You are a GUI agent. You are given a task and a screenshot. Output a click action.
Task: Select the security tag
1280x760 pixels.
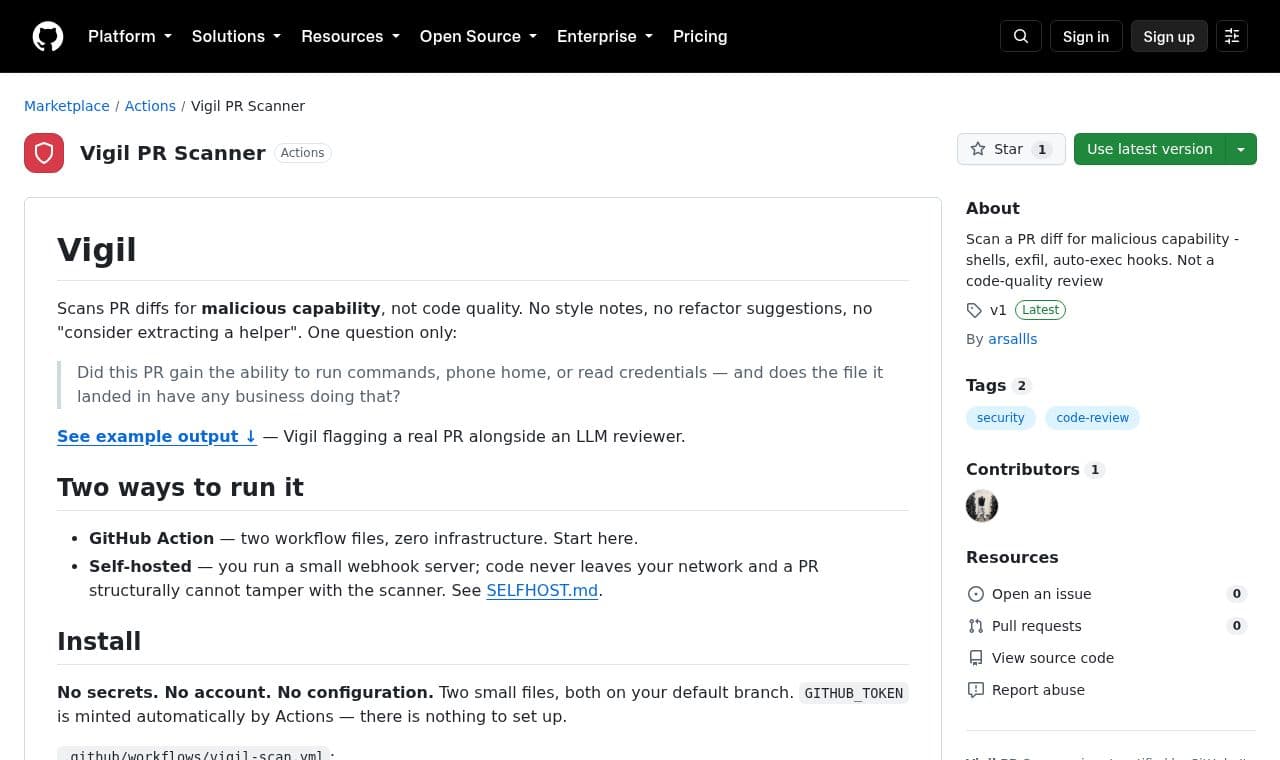point(1001,418)
